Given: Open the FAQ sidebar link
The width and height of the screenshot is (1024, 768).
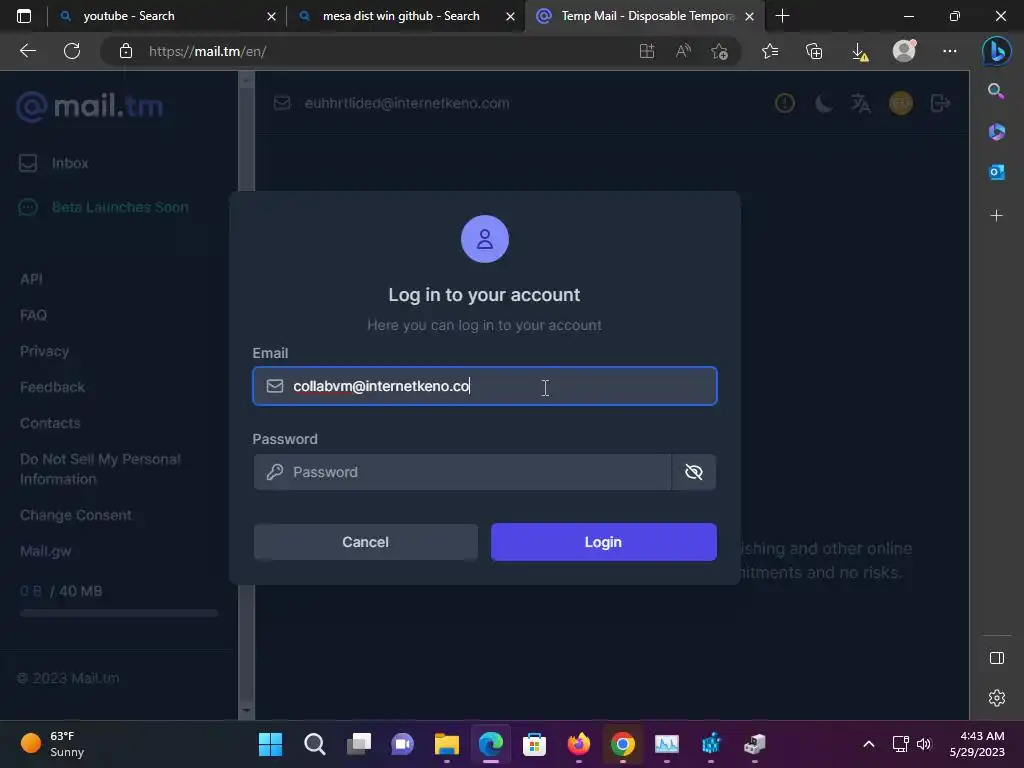Looking at the screenshot, I should pos(33,315).
